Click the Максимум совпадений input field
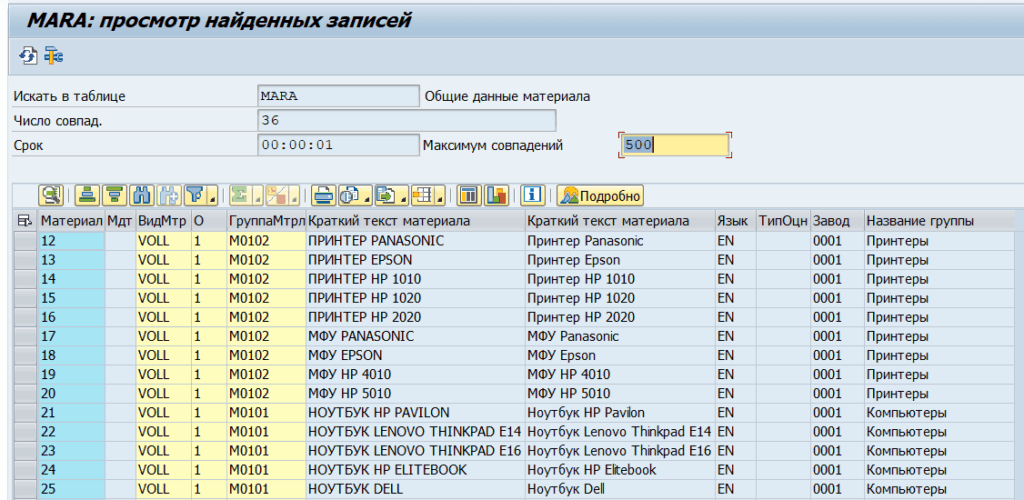Image resolution: width=1024 pixels, height=500 pixels. tap(674, 145)
